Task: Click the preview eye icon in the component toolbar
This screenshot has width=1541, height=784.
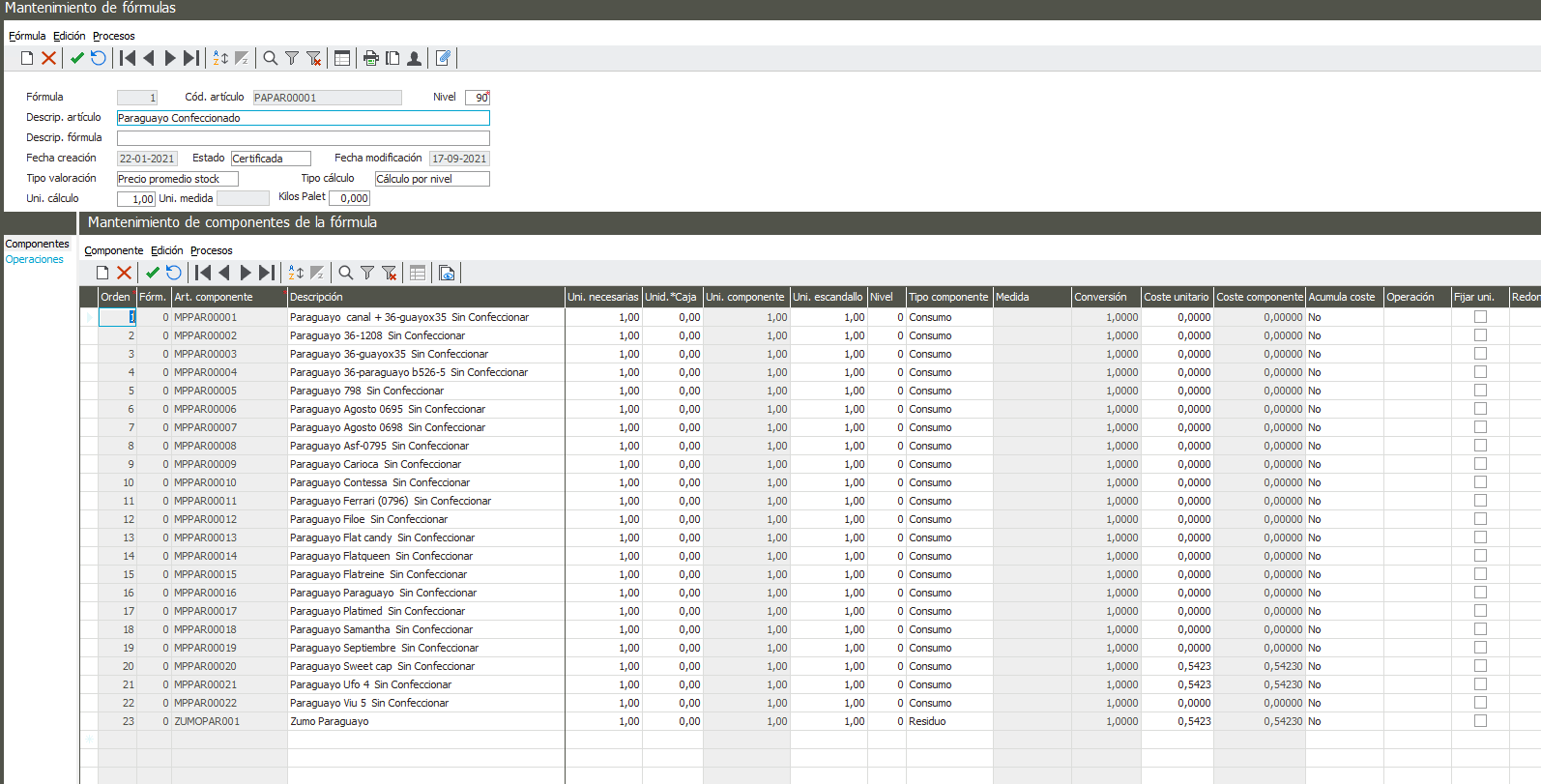Action: [x=447, y=273]
